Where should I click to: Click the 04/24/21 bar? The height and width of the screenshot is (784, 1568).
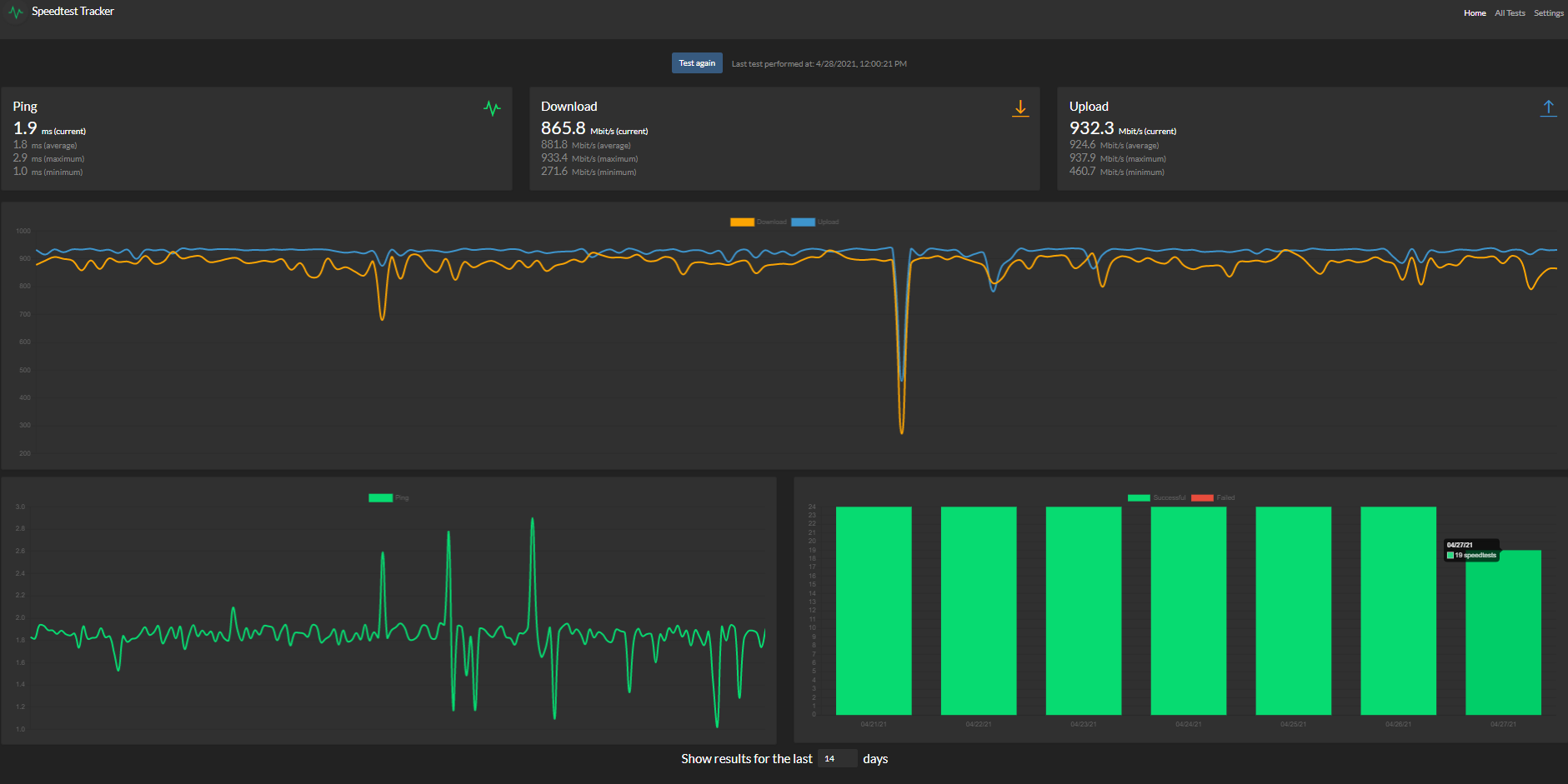[1189, 611]
